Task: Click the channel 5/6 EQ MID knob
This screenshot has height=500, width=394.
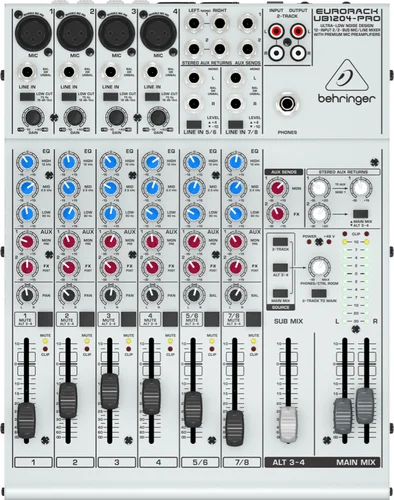Action: tap(194, 188)
